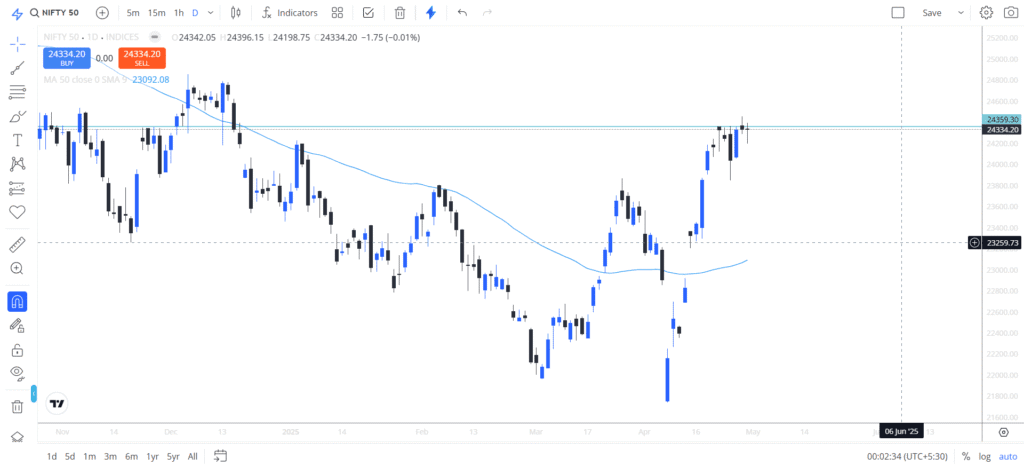The image size is (1024, 466).
Task: Open the time axis settings gear
Action: tap(1004, 431)
